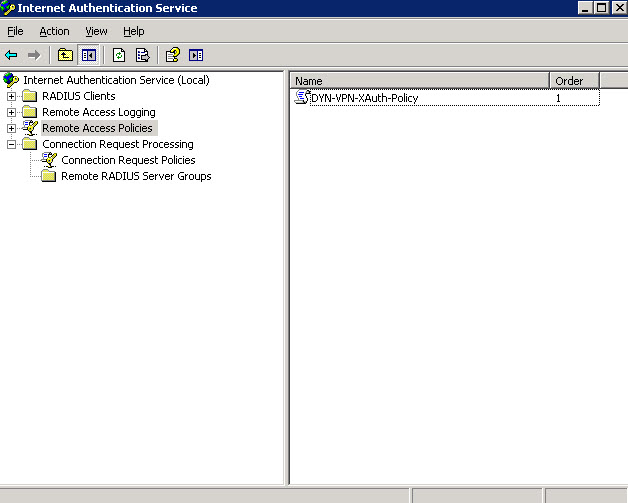
Task: Click the Up One Level toolbar icon
Action: pyautogui.click(x=65, y=55)
